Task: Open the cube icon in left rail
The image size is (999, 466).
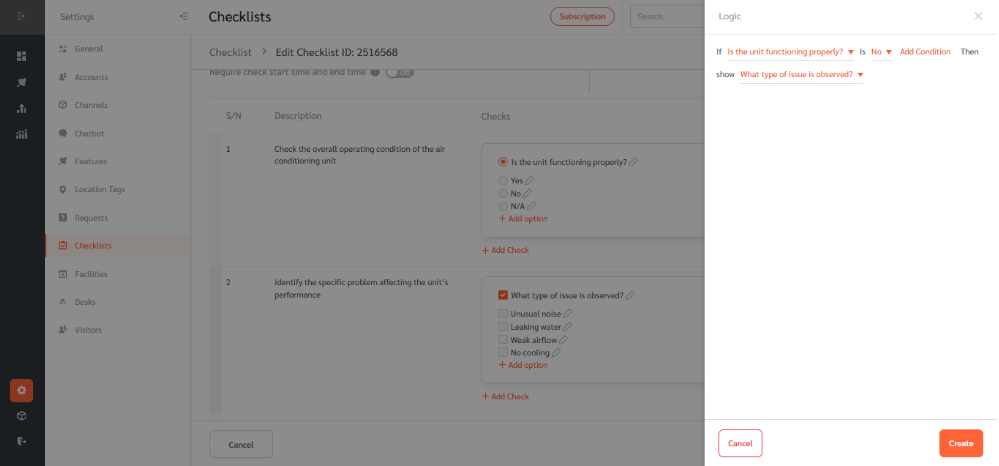Action: 21,416
